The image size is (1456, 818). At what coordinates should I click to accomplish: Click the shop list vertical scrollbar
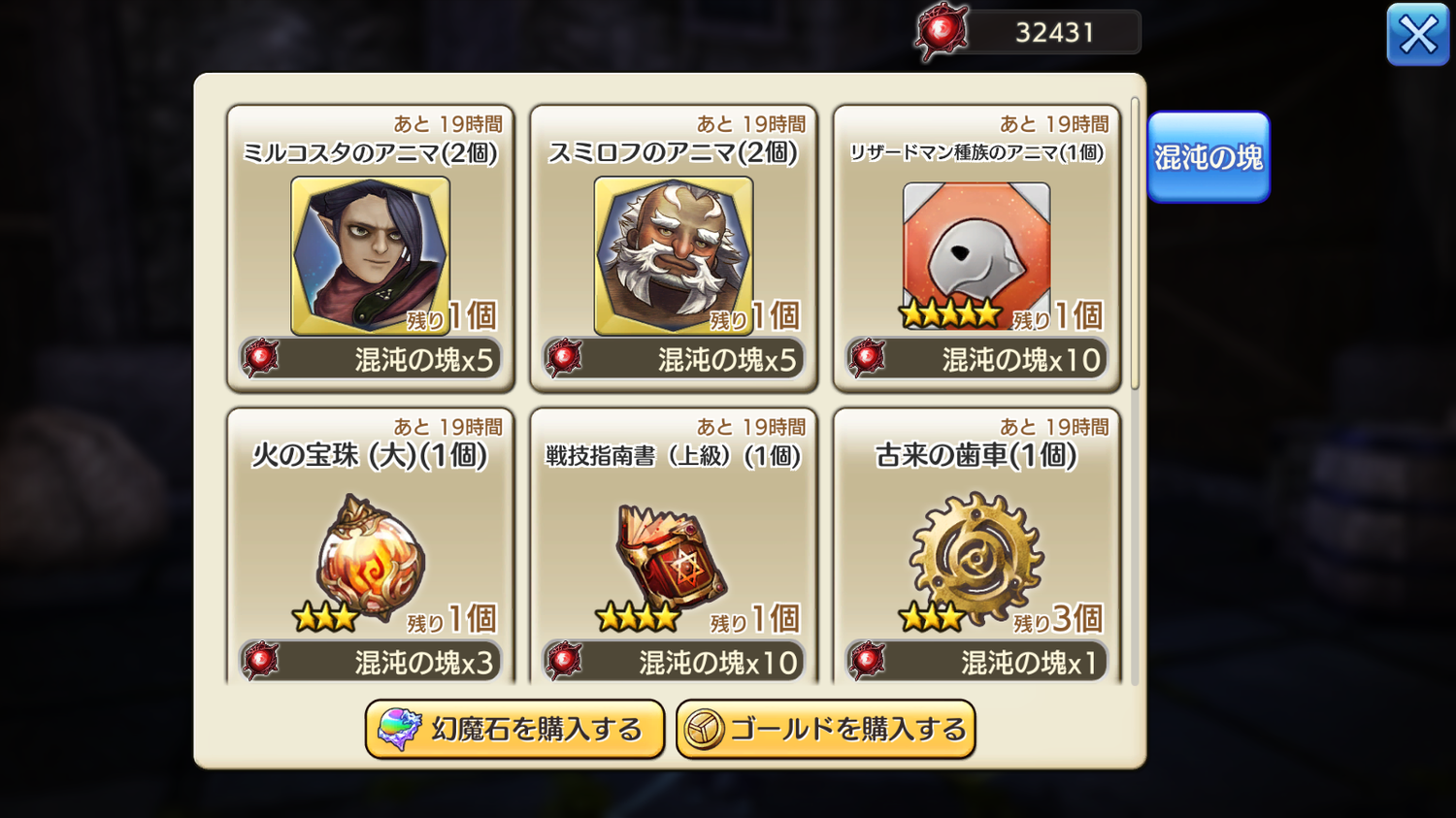(1135, 243)
